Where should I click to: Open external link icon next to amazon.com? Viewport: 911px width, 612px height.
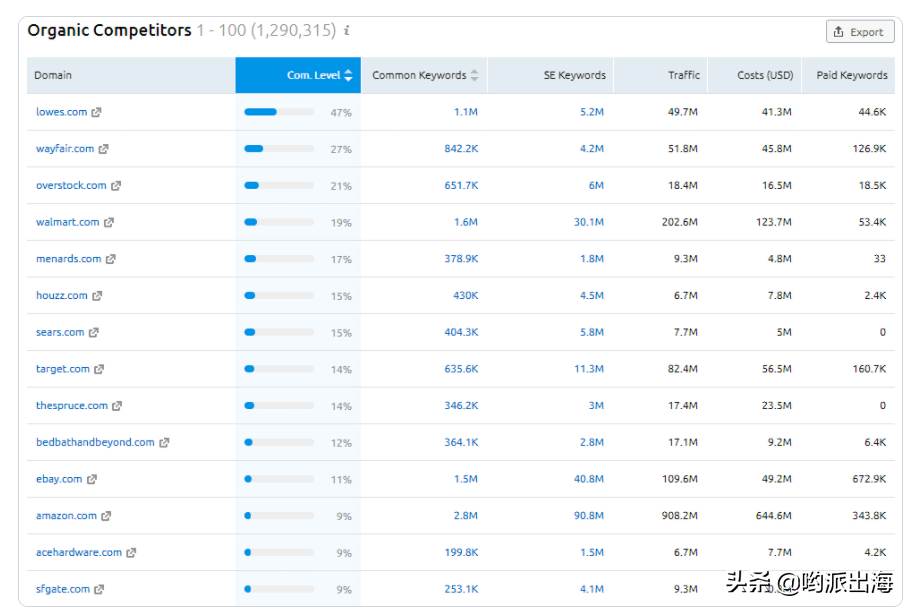point(106,516)
